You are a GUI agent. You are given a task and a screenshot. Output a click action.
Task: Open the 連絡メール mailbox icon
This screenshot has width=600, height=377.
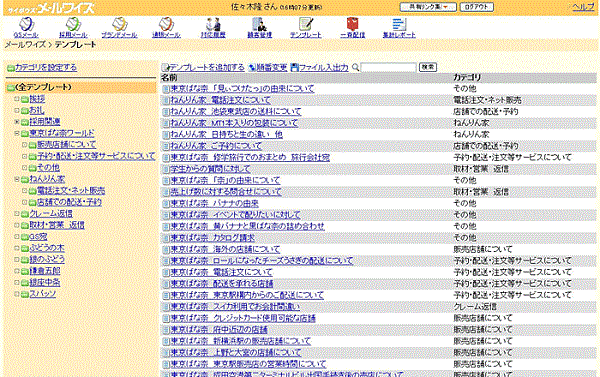[x=166, y=24]
